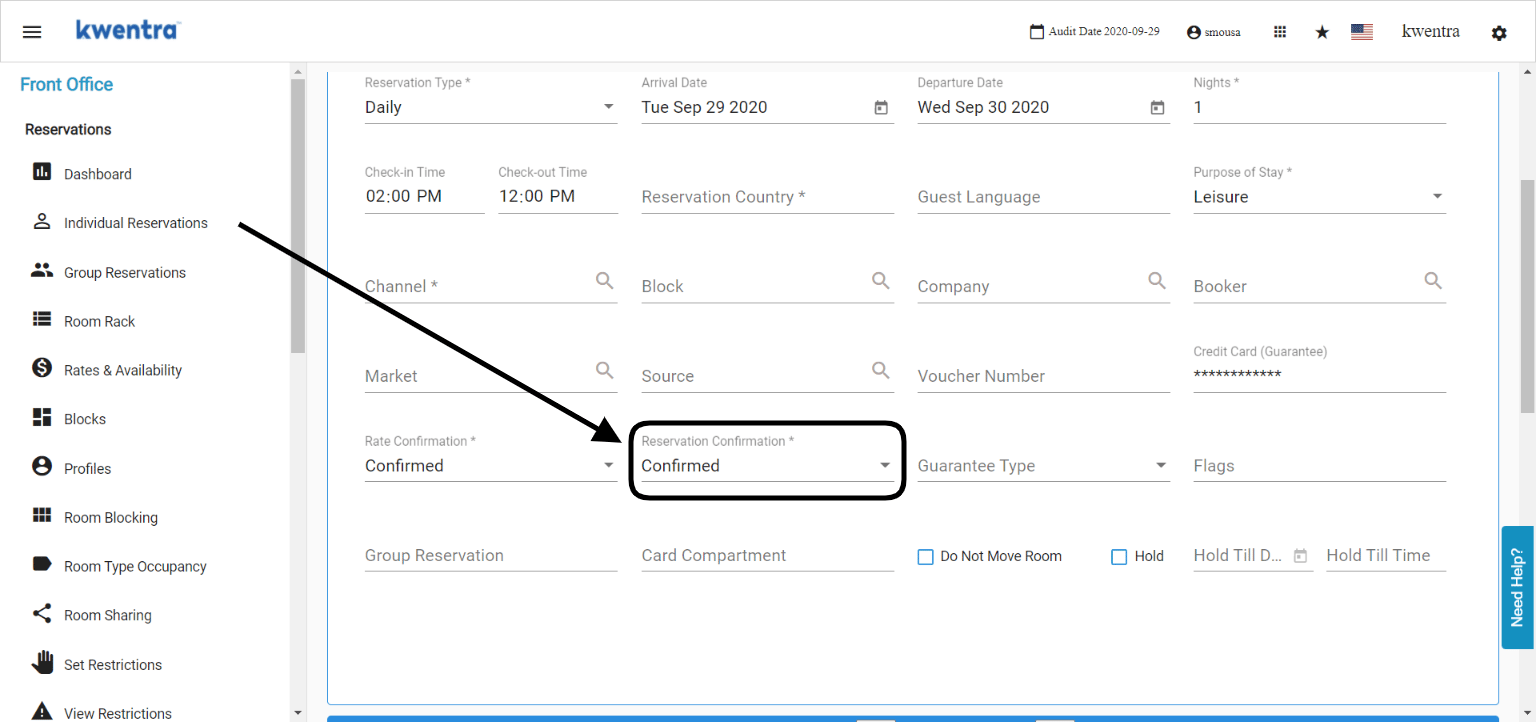The height and width of the screenshot is (722, 1536).
Task: Open Dashboard in the sidebar
Action: click(x=98, y=174)
